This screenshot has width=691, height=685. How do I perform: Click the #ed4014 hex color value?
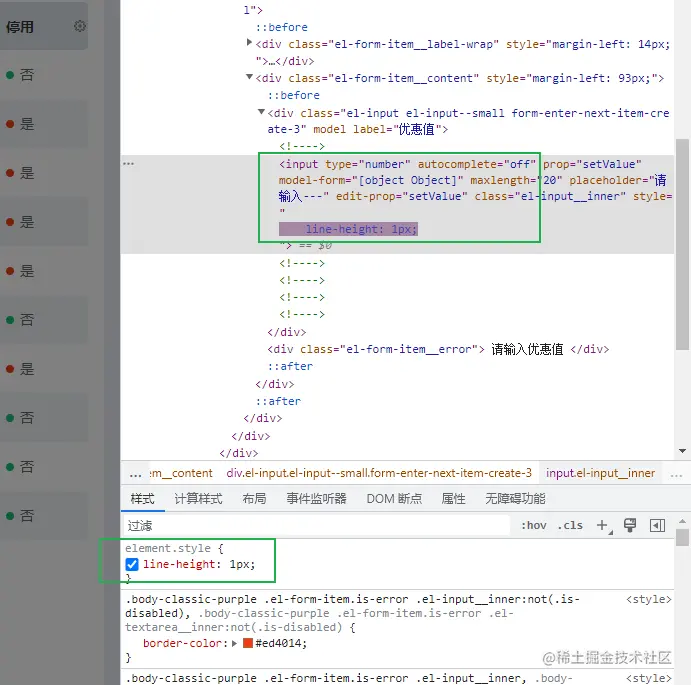pyautogui.click(x=281, y=643)
